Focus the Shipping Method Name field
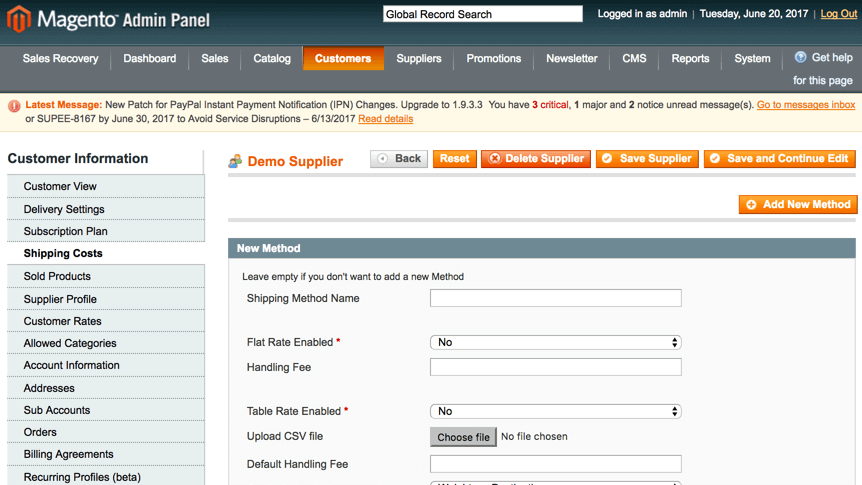This screenshot has width=862, height=485. click(555, 298)
